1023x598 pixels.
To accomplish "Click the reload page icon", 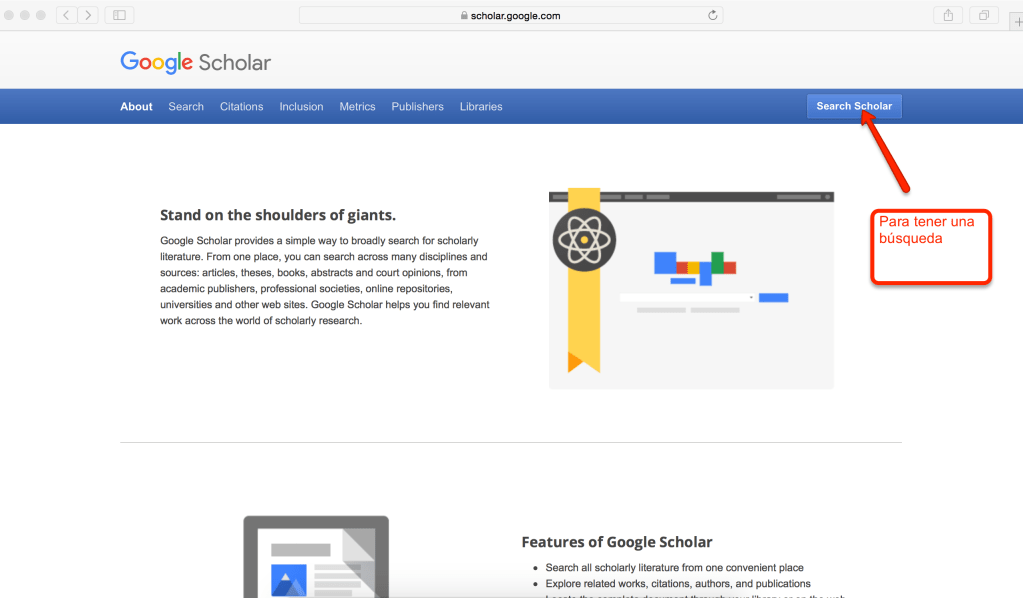I will (x=712, y=15).
